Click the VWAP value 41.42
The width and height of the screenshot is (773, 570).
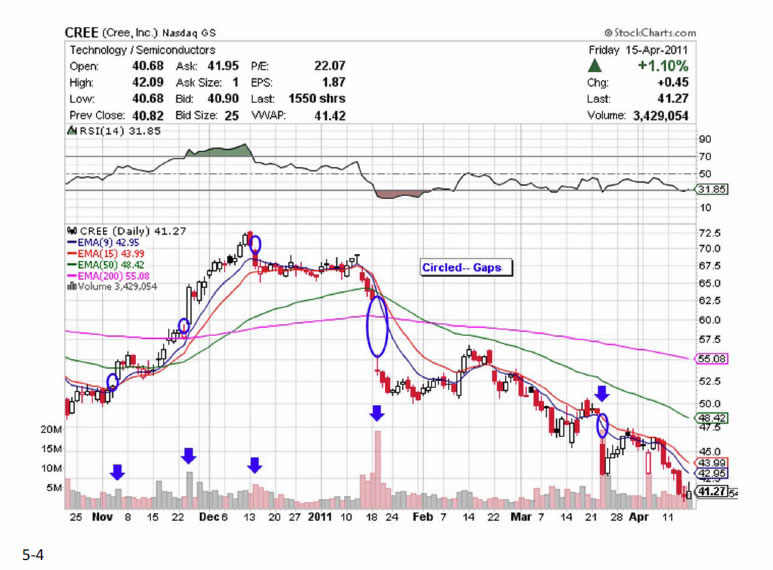pos(330,116)
